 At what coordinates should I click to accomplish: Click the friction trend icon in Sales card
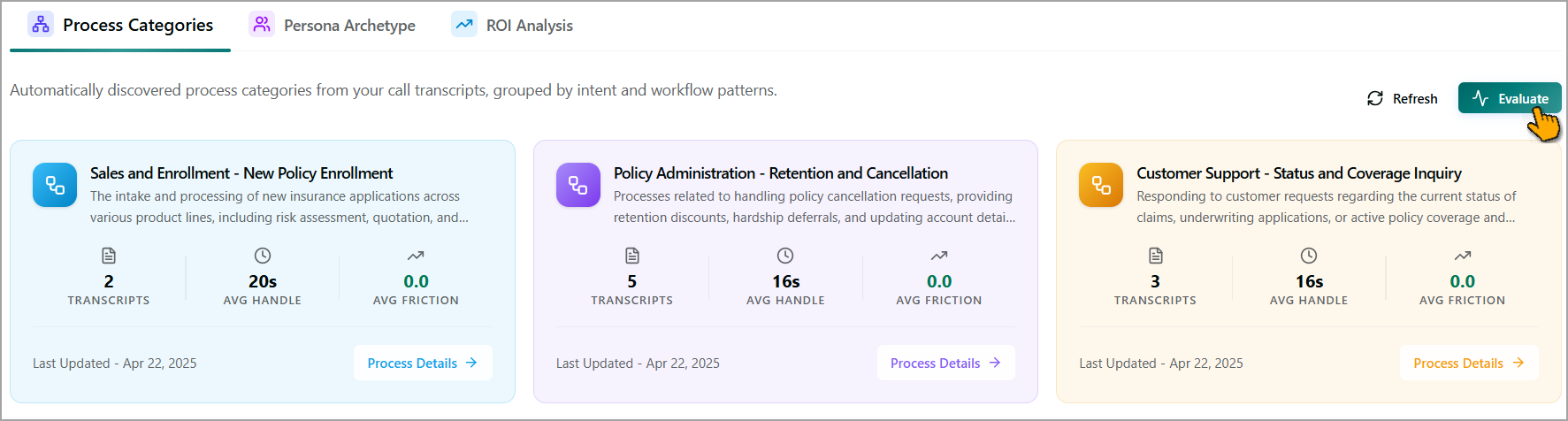click(416, 256)
